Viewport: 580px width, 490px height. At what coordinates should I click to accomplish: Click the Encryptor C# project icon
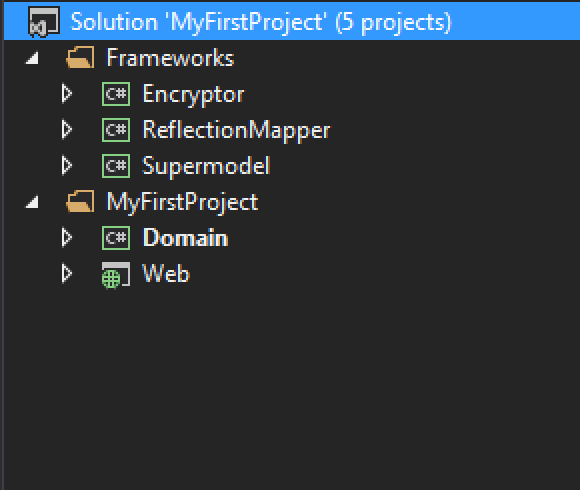(116, 94)
